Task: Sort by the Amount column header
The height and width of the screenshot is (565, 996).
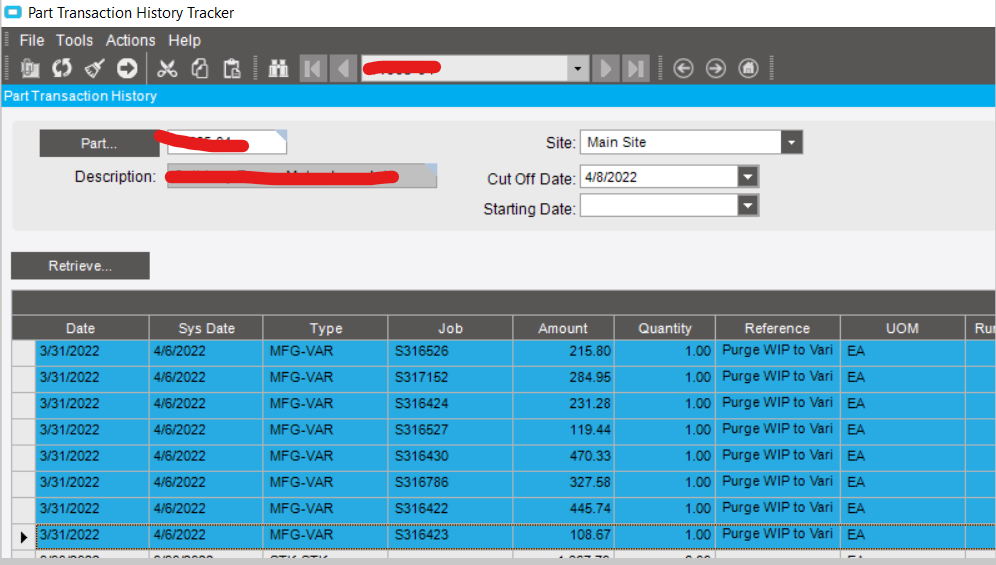Action: pos(563,328)
